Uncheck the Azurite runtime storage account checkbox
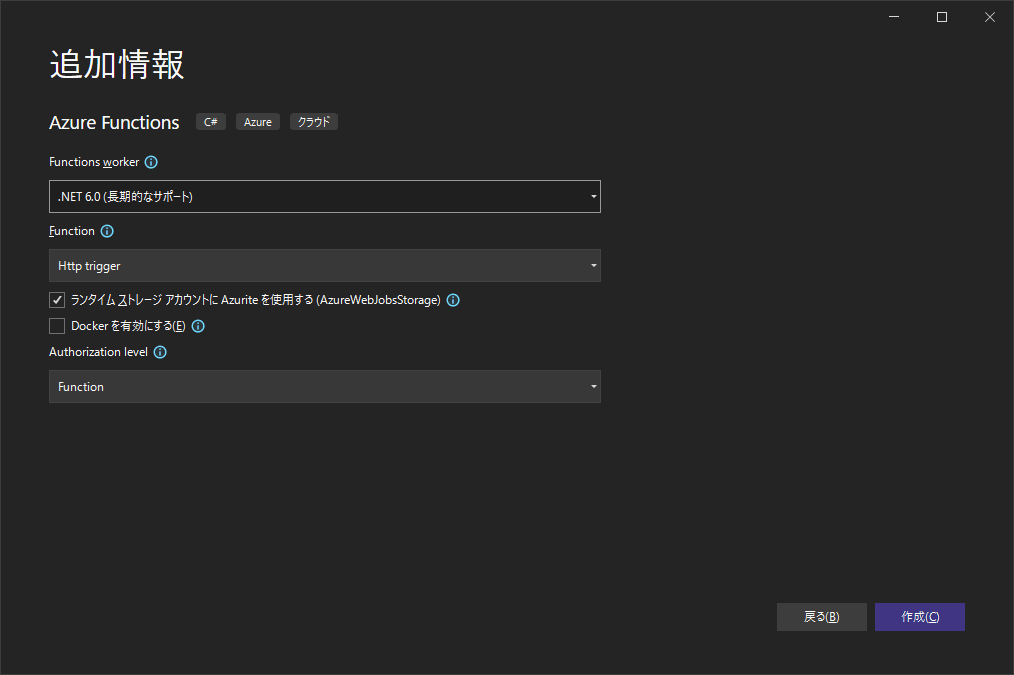Screen dimensions: 1014x675 point(57,300)
